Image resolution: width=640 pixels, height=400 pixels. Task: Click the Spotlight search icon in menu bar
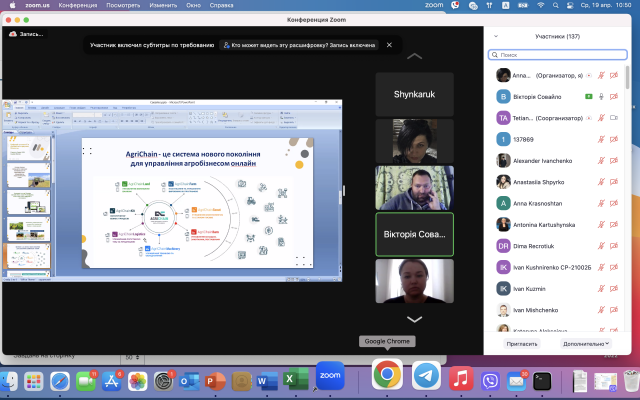(x=556, y=5)
